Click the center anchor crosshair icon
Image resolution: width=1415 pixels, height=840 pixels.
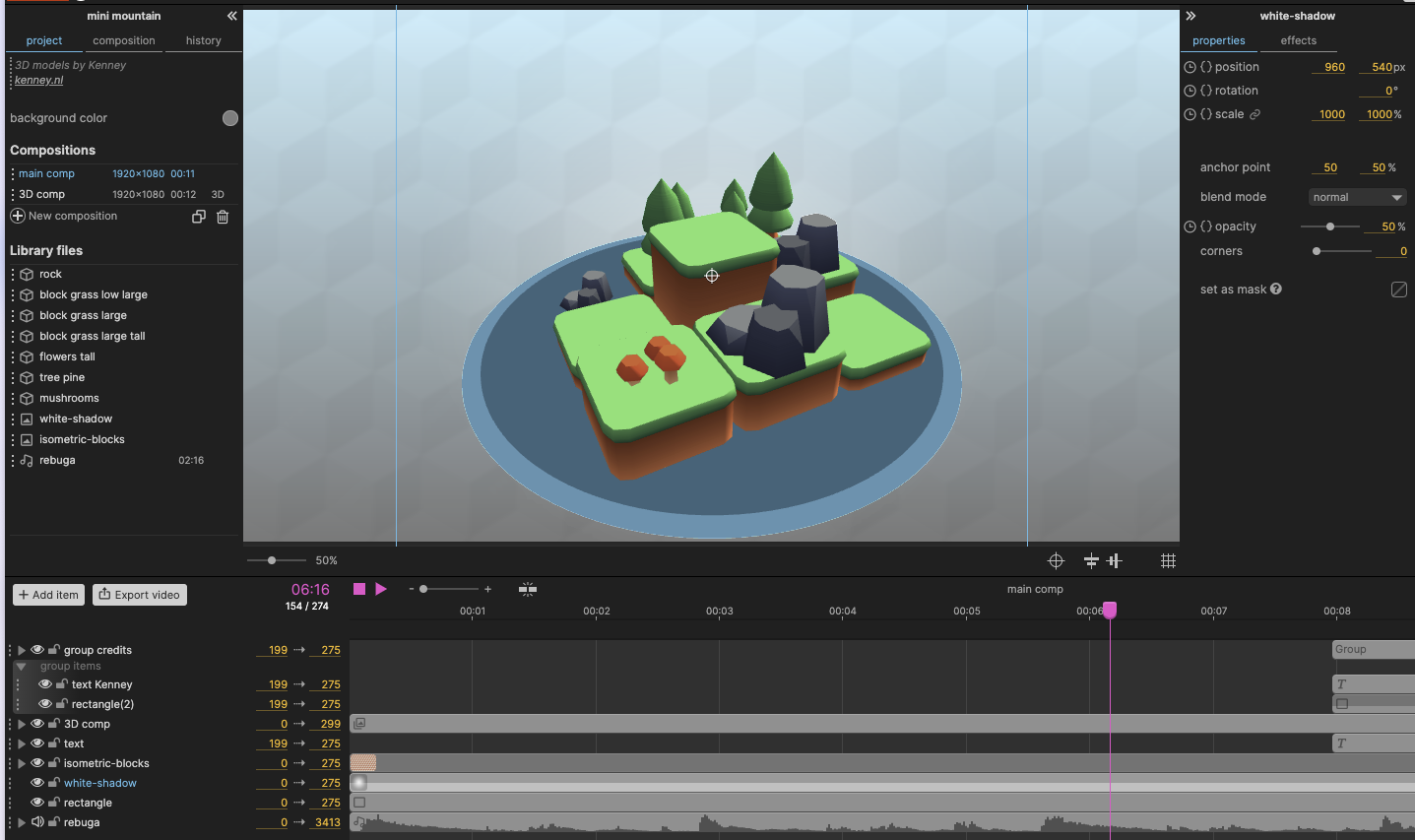pos(1056,560)
